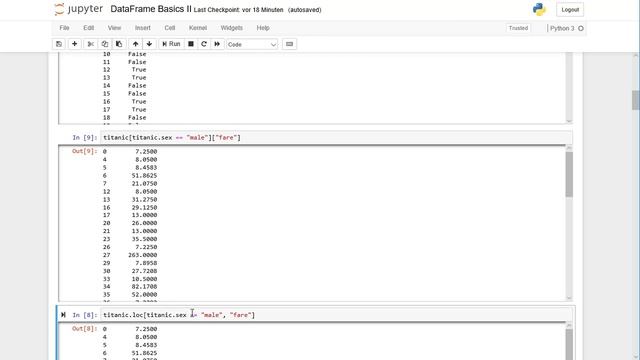Open the File menu
This screenshot has width=640, height=360.
click(x=64, y=28)
